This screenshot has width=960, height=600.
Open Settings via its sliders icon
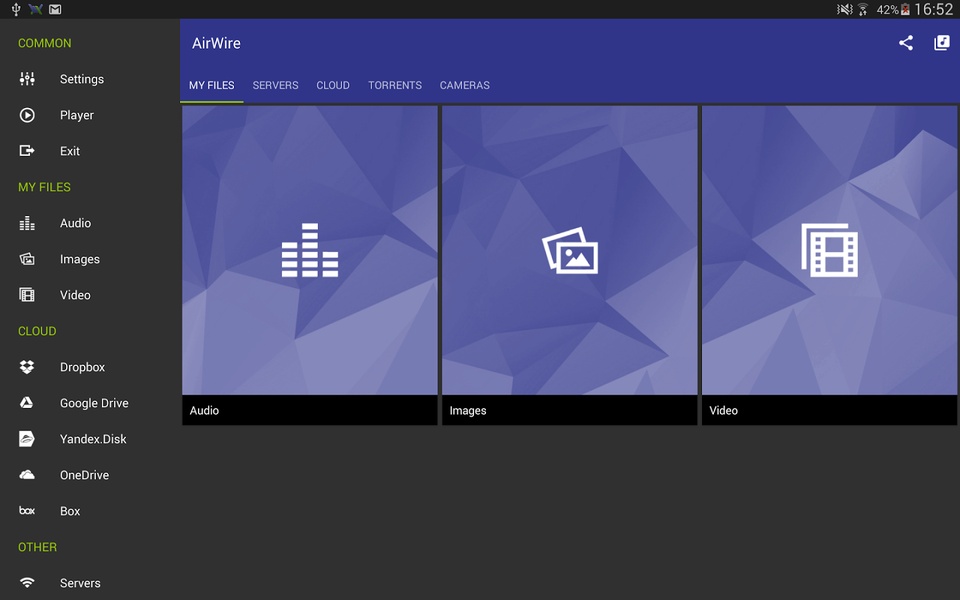[27, 79]
